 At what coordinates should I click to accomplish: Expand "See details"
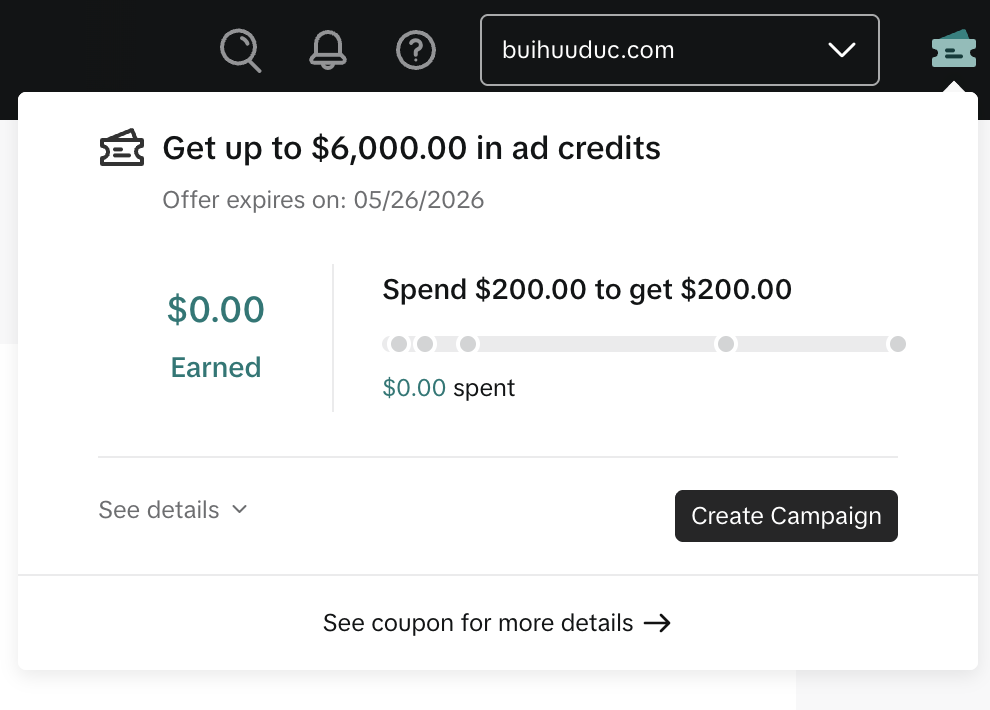click(x=159, y=510)
